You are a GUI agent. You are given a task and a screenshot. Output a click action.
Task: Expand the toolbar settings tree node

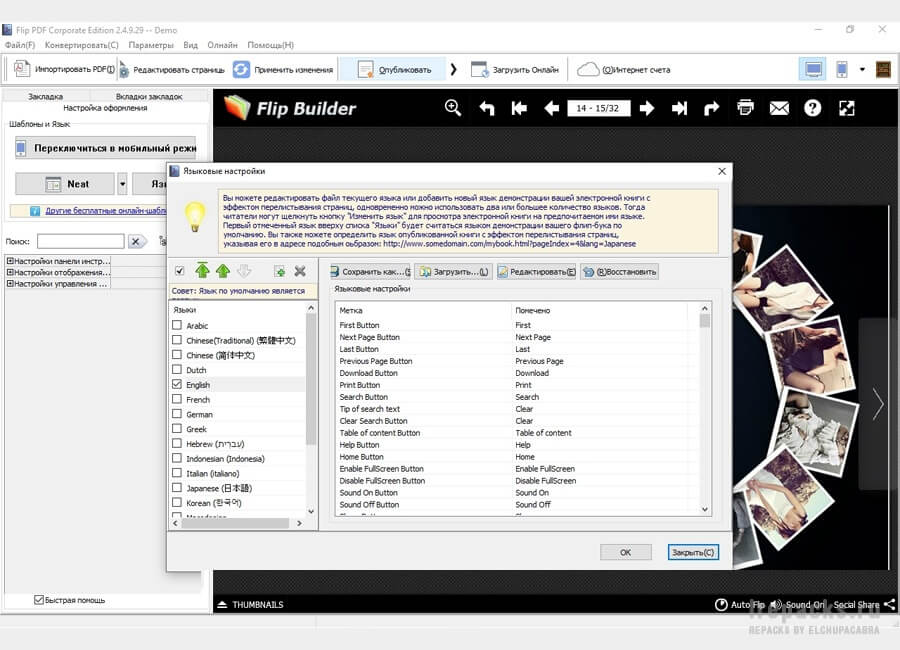click(x=10, y=261)
